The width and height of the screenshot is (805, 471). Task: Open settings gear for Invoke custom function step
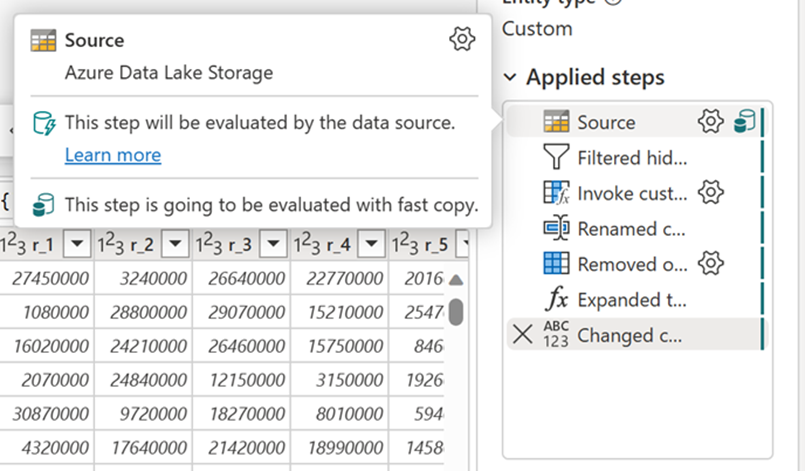[709, 192]
